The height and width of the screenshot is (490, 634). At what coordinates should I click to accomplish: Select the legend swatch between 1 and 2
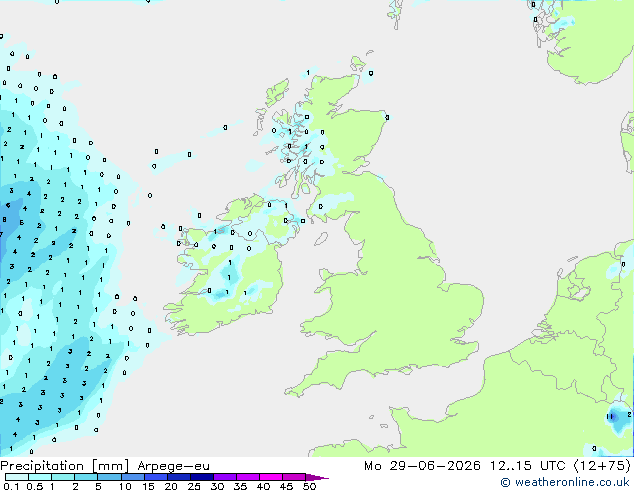[x=63, y=477]
